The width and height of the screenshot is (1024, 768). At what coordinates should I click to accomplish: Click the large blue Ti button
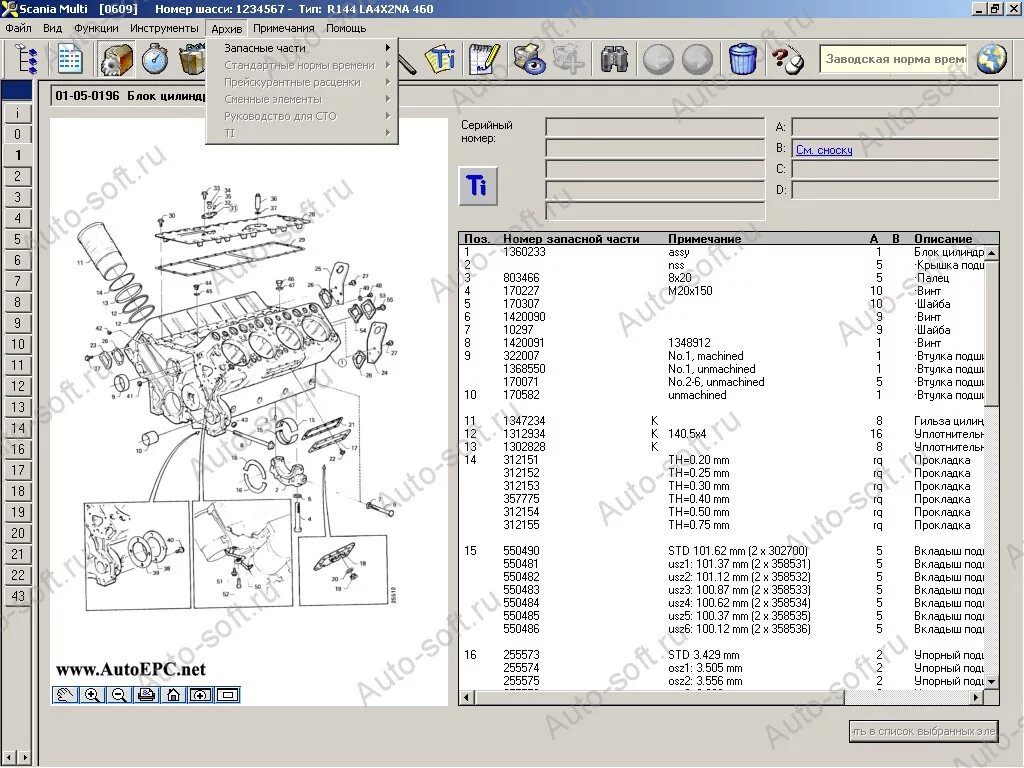(477, 186)
